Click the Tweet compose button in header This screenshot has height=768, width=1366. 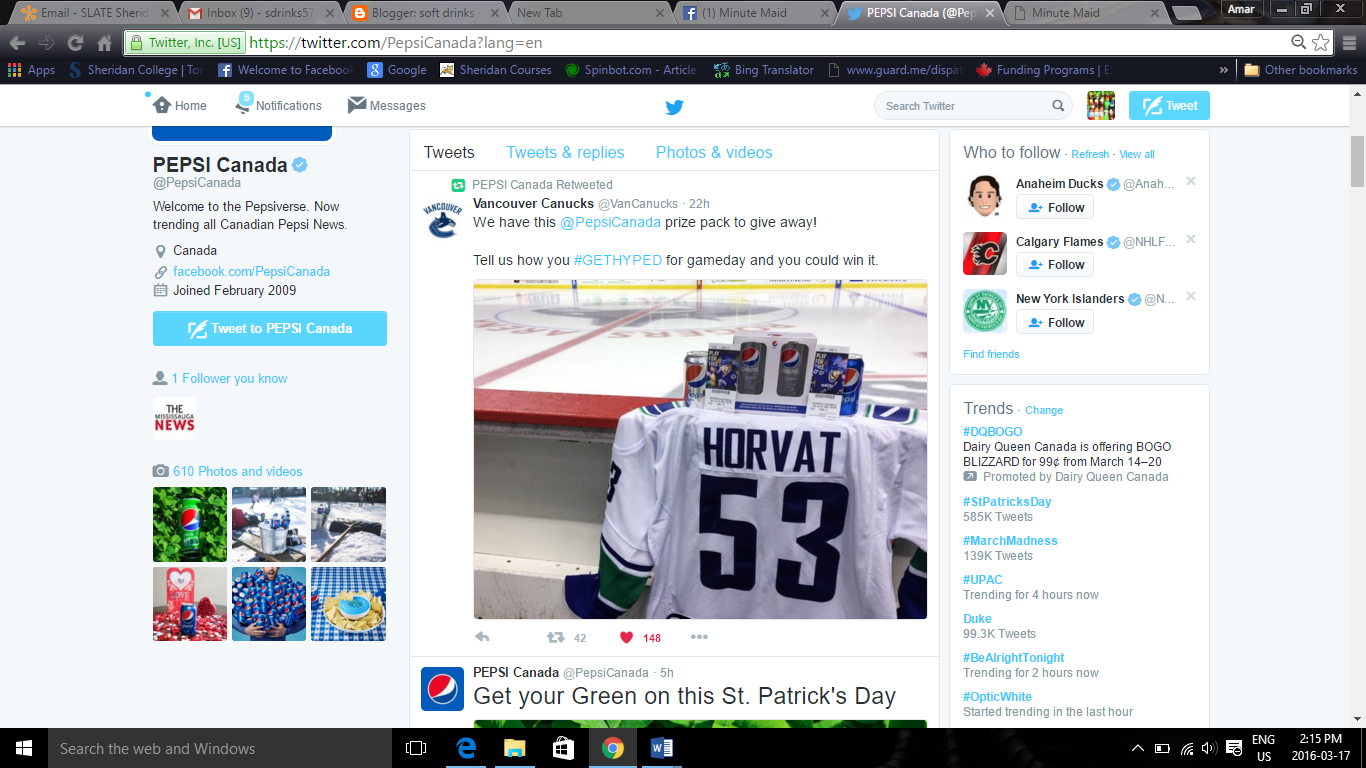pyautogui.click(x=1169, y=105)
